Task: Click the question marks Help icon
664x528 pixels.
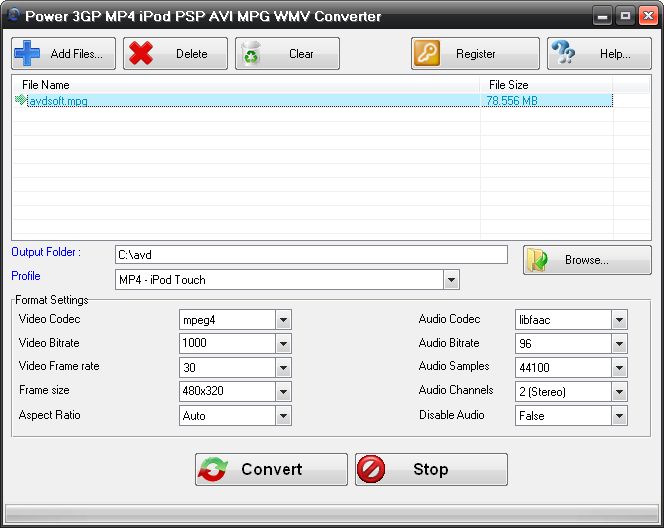Action: pos(563,53)
